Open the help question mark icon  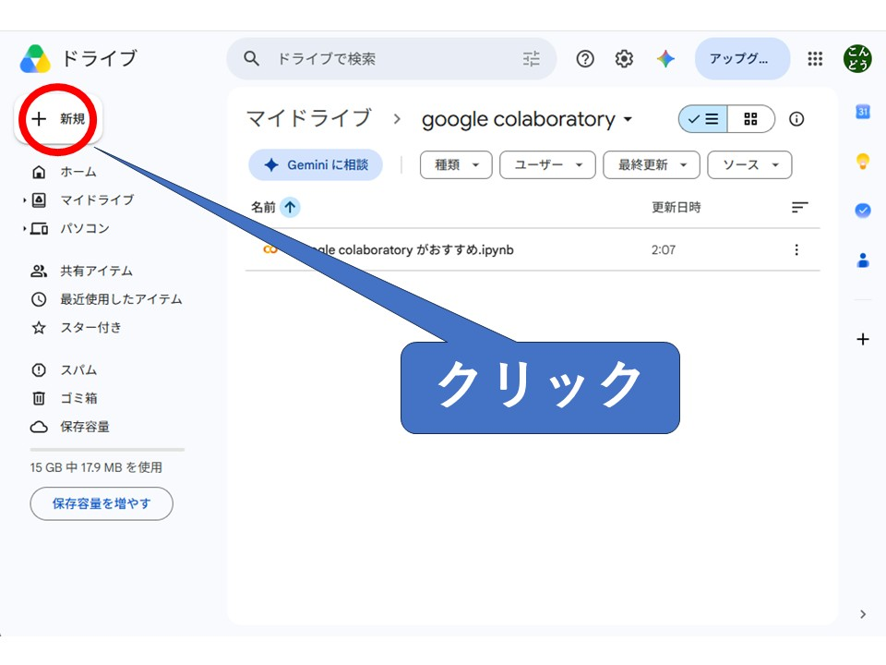(585, 58)
